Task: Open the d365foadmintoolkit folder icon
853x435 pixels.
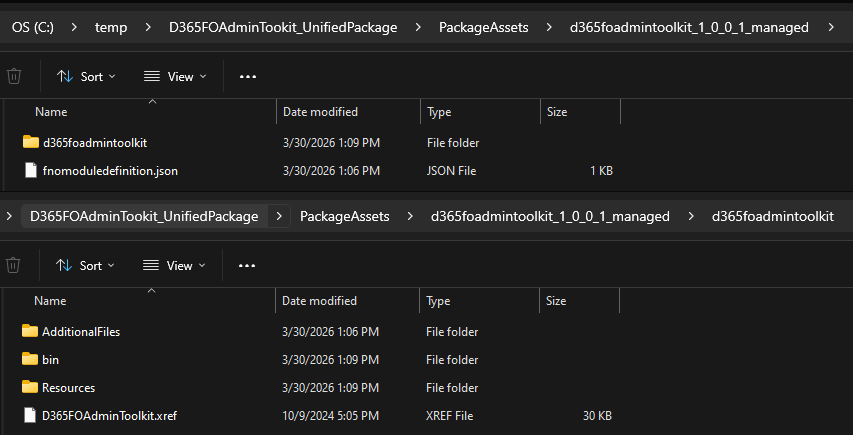Action: tap(30, 143)
